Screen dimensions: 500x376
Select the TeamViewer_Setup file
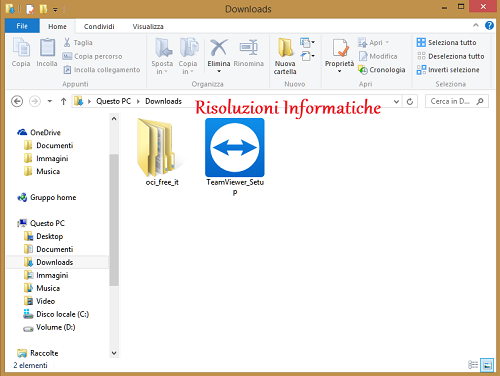(235, 157)
